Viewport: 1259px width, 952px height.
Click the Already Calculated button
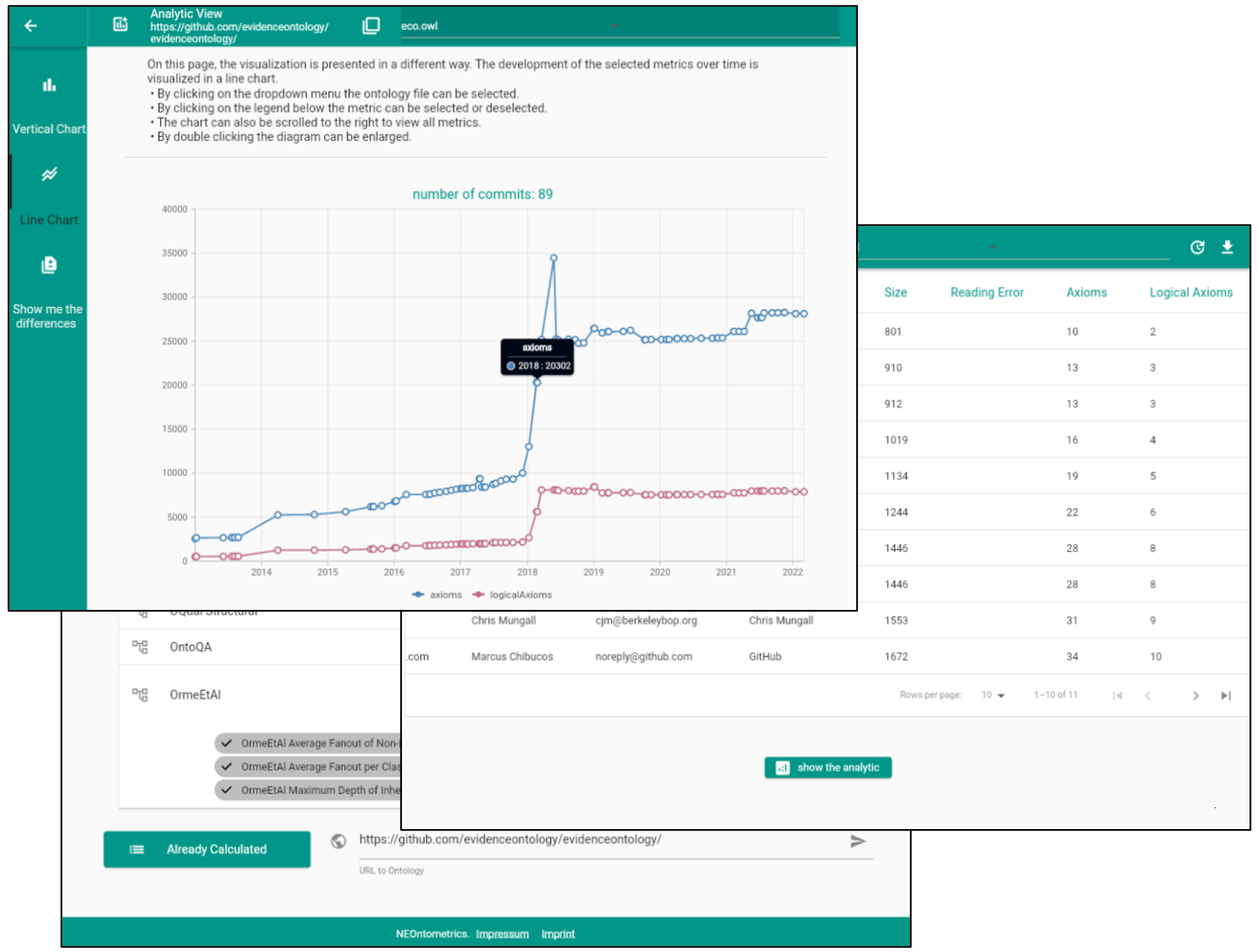[207, 850]
